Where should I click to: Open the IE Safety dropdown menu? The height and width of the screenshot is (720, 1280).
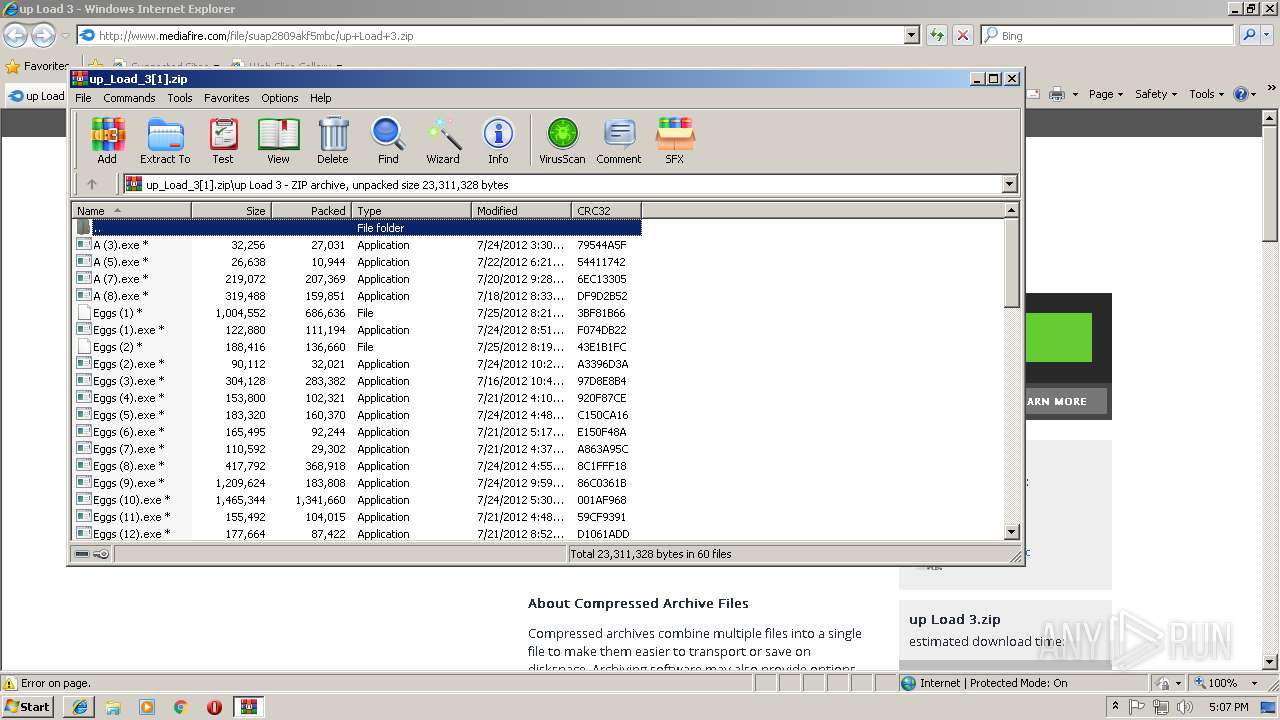tap(1156, 94)
